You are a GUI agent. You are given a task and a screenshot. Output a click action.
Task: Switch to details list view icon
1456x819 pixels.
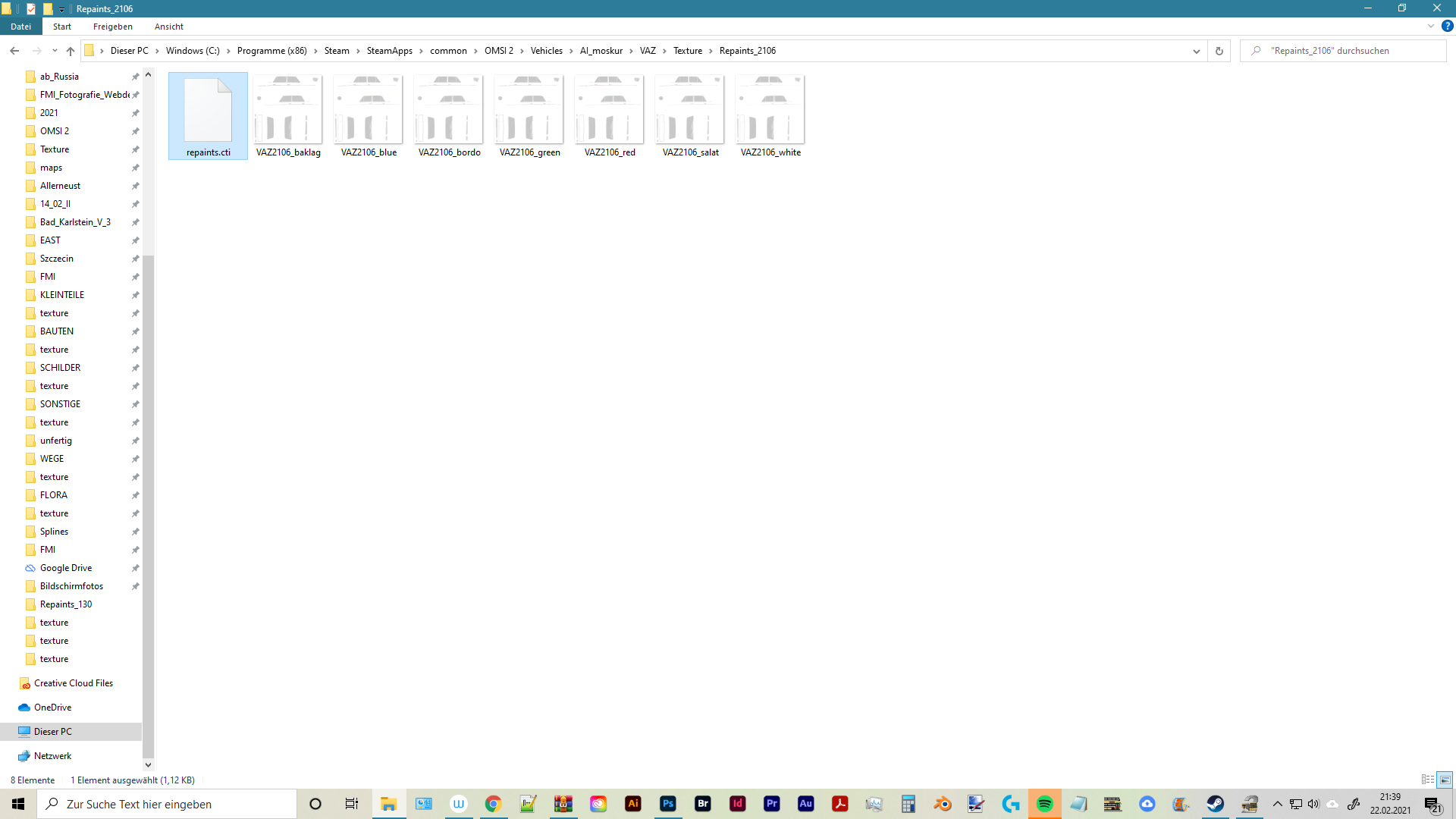click(x=1427, y=780)
